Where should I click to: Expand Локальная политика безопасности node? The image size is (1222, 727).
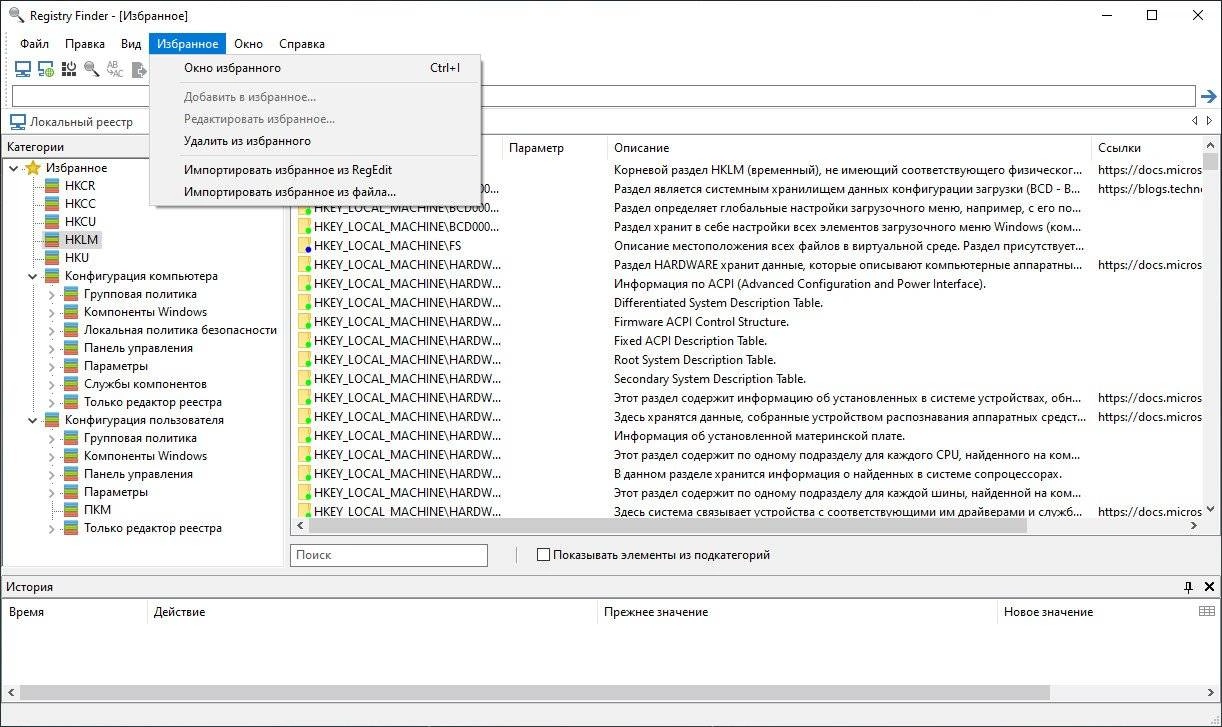pos(52,330)
